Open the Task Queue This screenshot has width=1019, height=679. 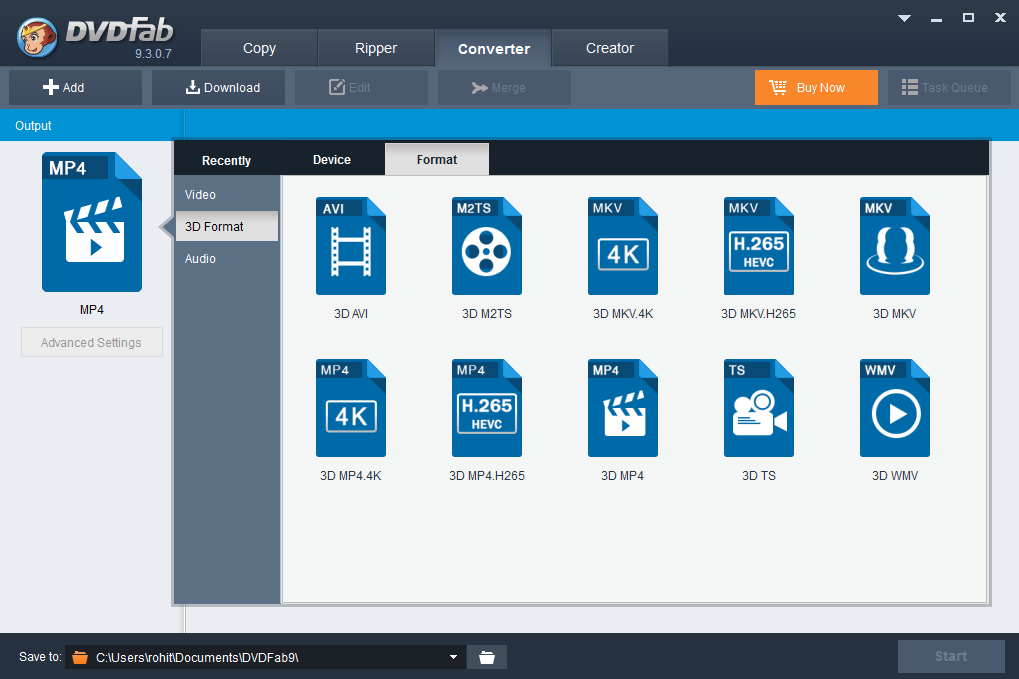coord(949,88)
